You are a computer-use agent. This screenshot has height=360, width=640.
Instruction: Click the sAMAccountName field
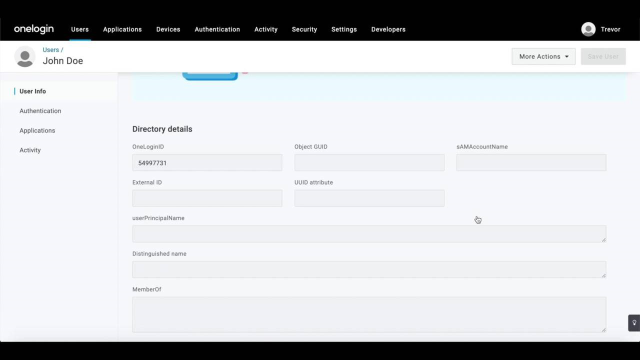(531, 162)
